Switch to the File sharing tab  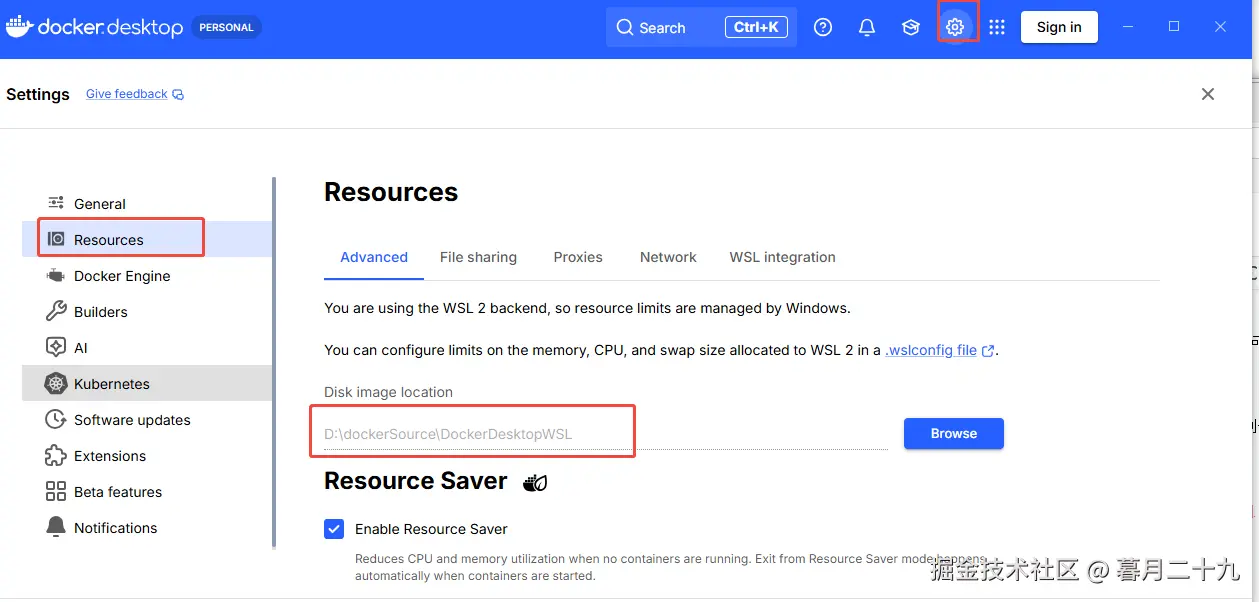pyautogui.click(x=478, y=257)
